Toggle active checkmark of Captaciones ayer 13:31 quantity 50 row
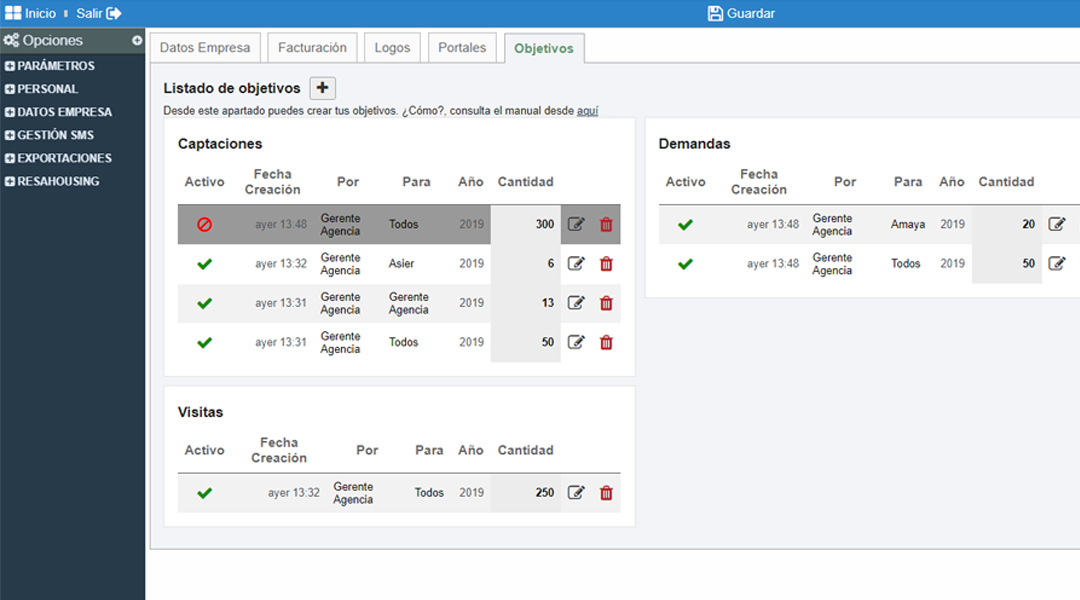 (x=205, y=342)
